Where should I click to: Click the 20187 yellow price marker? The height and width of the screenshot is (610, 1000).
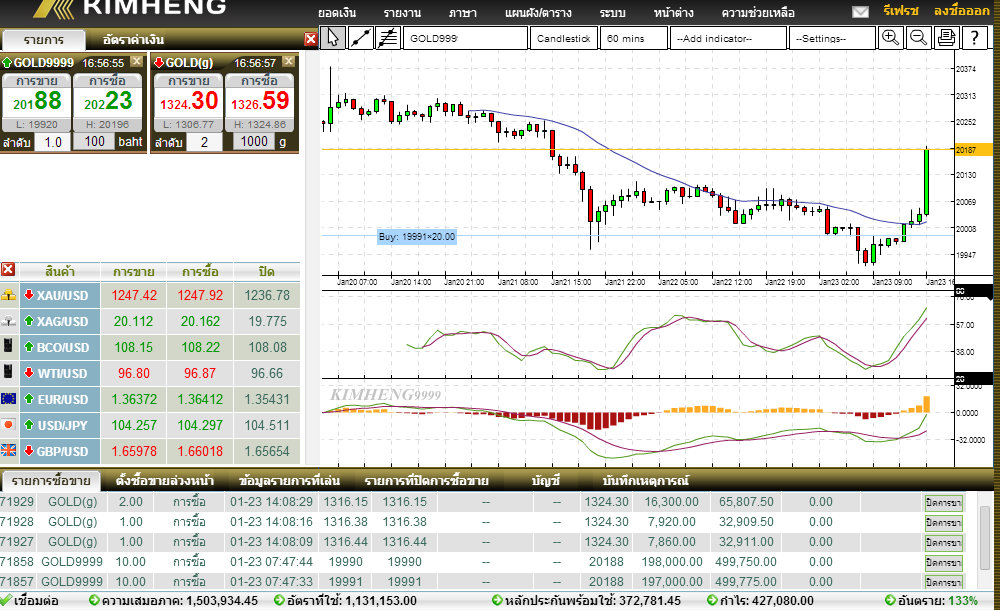click(973, 149)
